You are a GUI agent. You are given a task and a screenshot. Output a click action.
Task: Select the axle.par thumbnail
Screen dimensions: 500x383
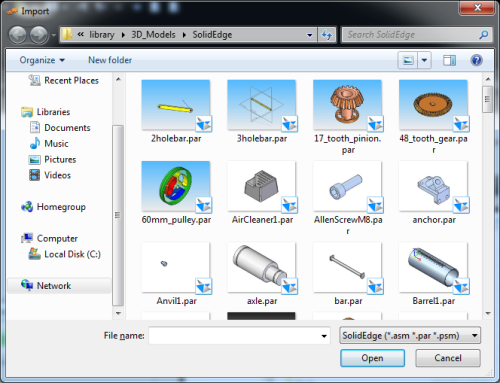[x=261, y=268]
